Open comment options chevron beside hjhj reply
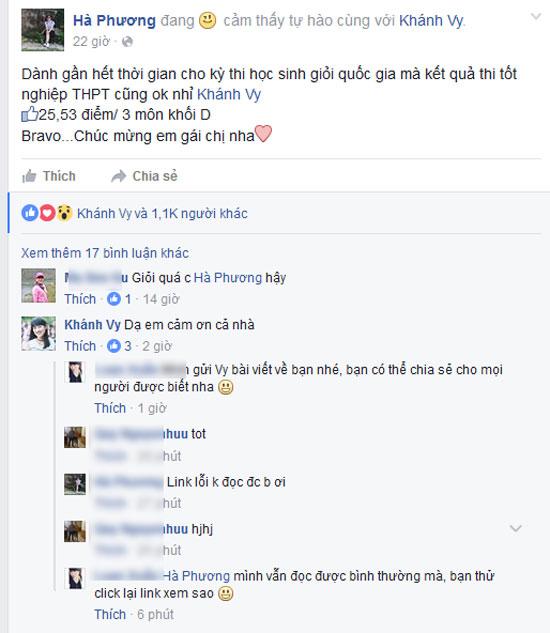The width and height of the screenshot is (550, 633). 516,528
